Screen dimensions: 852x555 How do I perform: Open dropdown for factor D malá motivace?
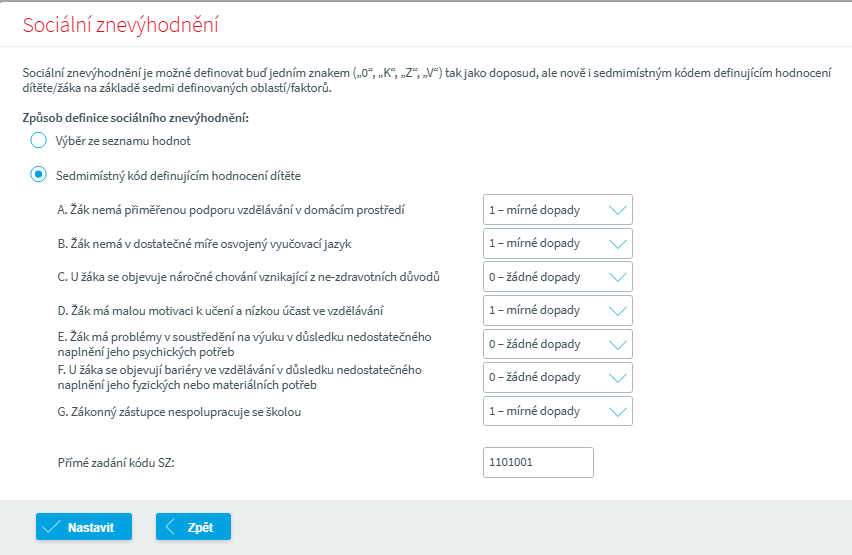(556, 310)
